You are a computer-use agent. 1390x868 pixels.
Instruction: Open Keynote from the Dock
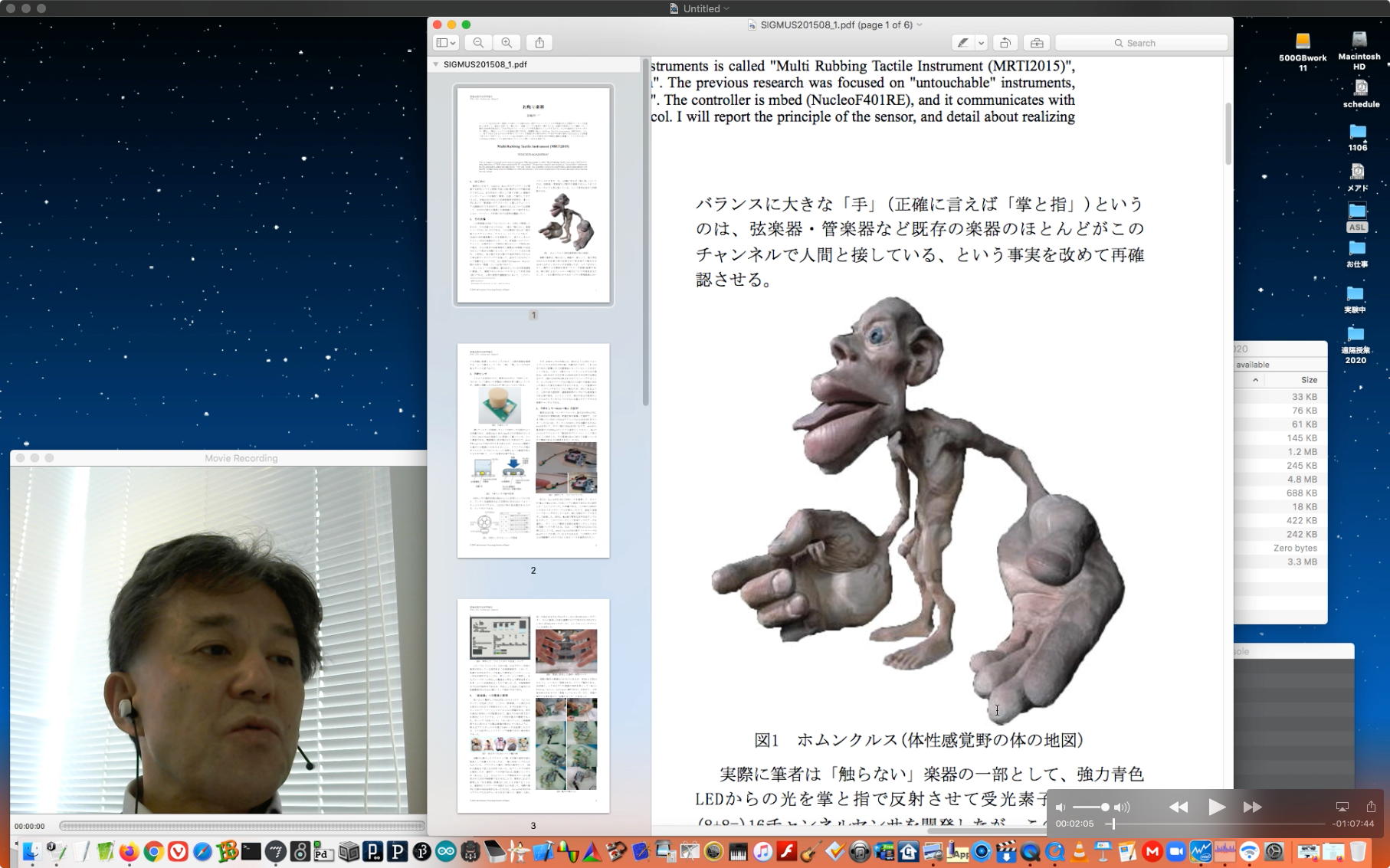click(1103, 851)
